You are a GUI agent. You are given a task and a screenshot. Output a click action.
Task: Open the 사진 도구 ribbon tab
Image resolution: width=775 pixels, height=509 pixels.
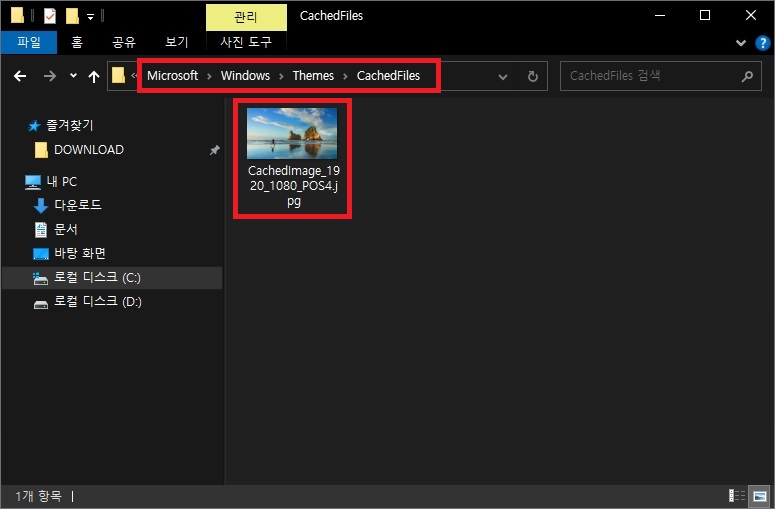[x=246, y=42]
